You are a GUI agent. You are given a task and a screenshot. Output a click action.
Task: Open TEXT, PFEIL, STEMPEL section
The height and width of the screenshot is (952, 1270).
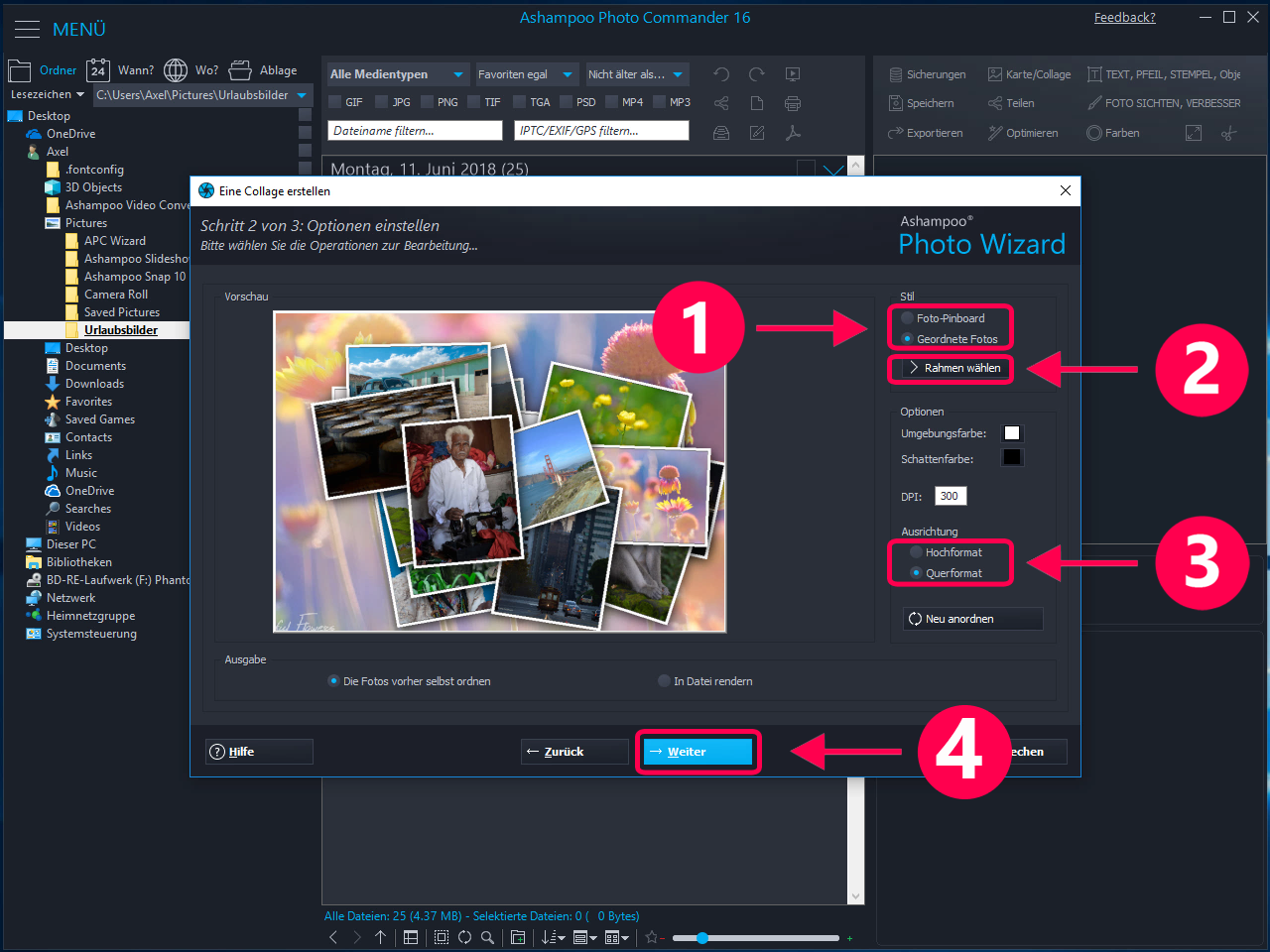[1163, 74]
